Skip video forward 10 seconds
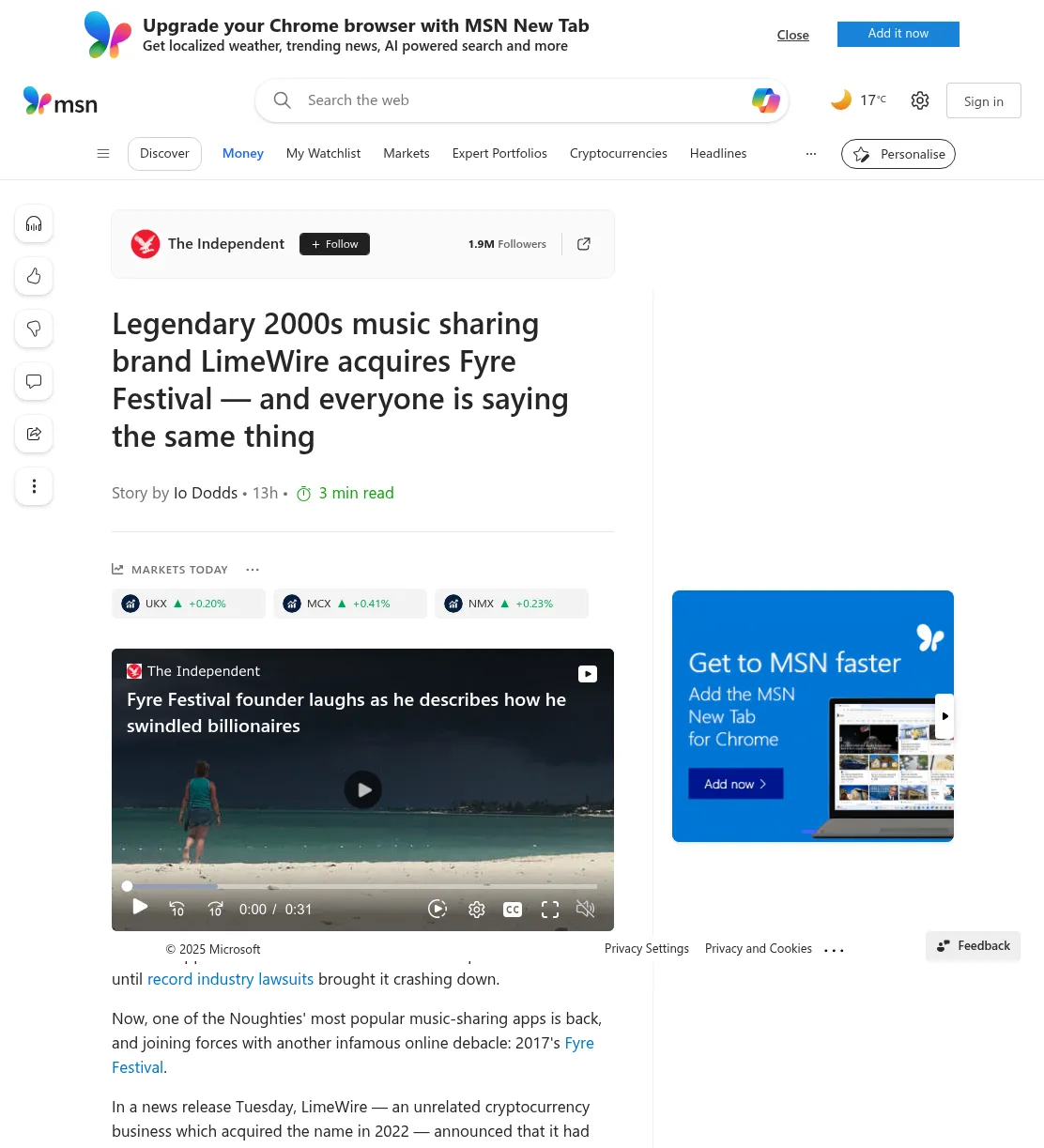The image size is (1044, 1148). click(215, 909)
